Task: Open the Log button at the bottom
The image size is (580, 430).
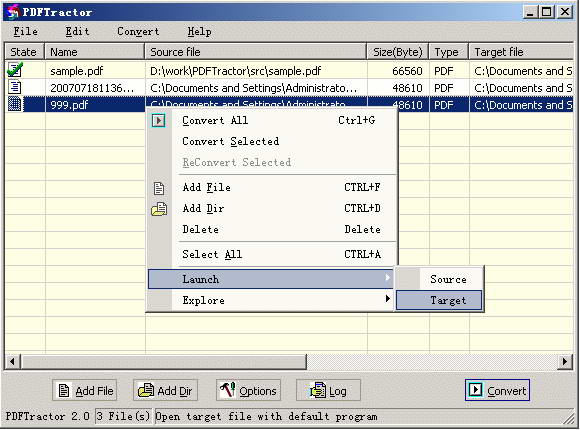Action: point(328,390)
